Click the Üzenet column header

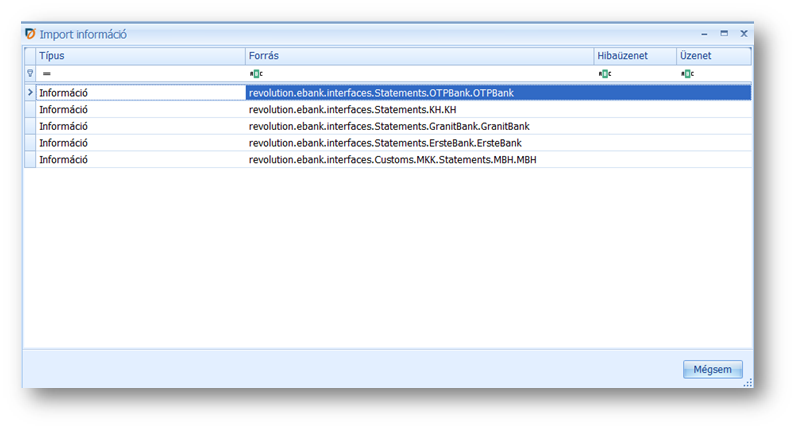(x=713, y=57)
